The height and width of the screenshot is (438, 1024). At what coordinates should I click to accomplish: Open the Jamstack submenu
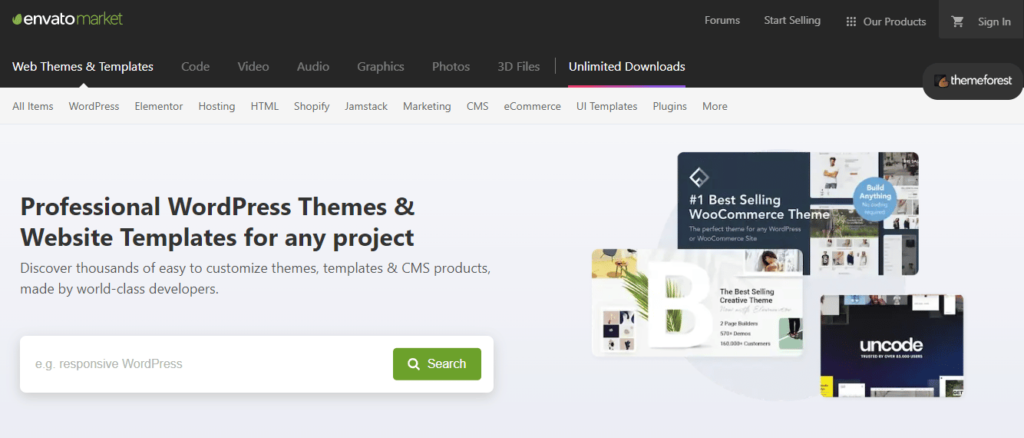366,106
